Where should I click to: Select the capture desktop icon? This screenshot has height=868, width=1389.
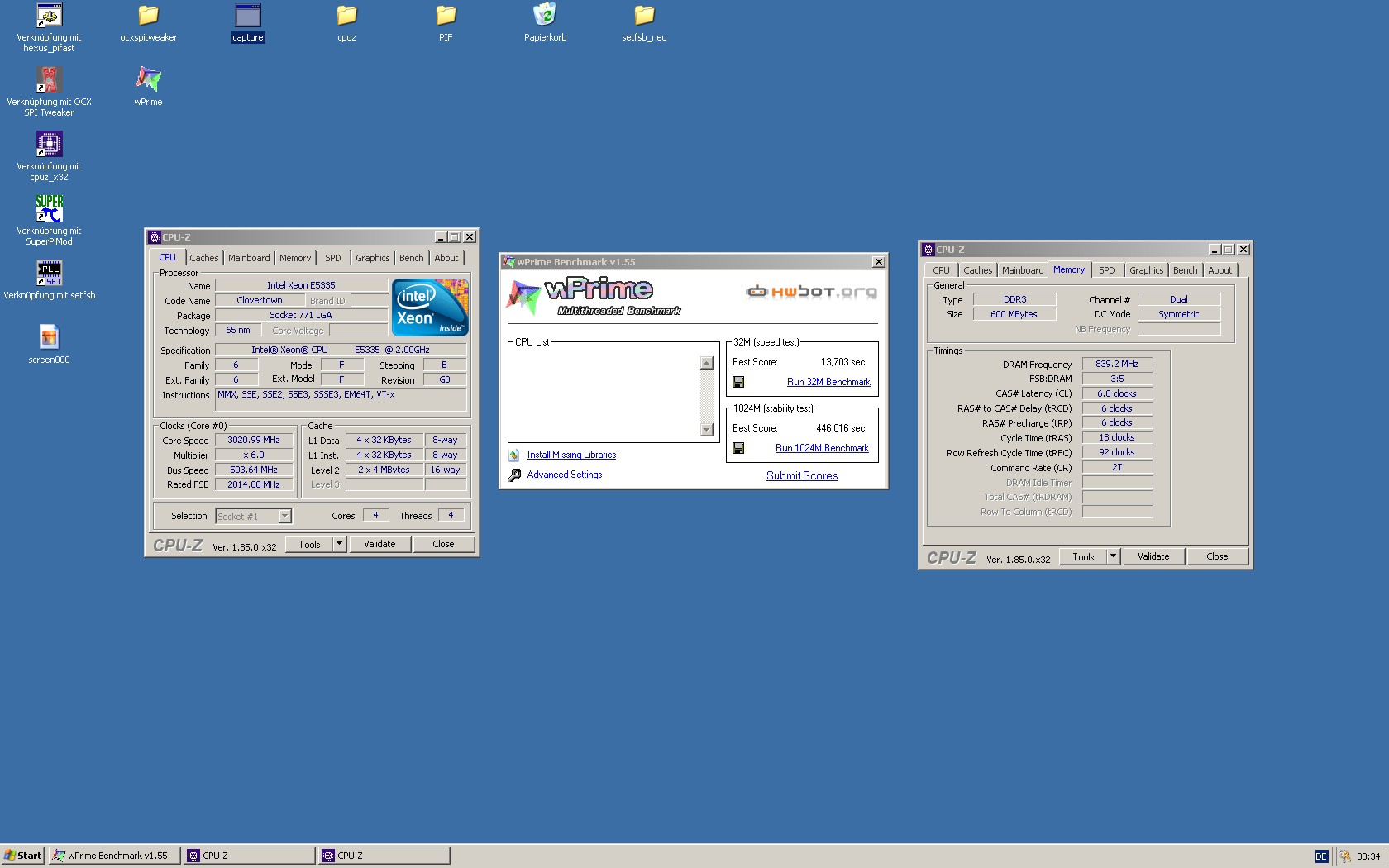tap(247, 15)
